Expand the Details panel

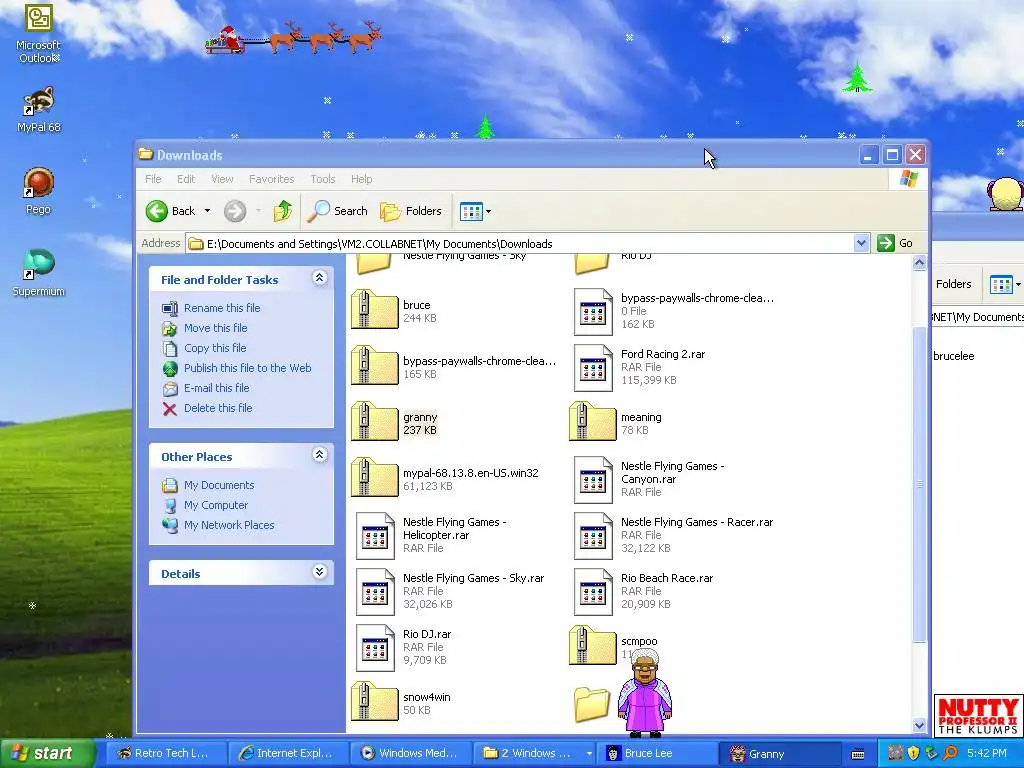[x=319, y=572]
